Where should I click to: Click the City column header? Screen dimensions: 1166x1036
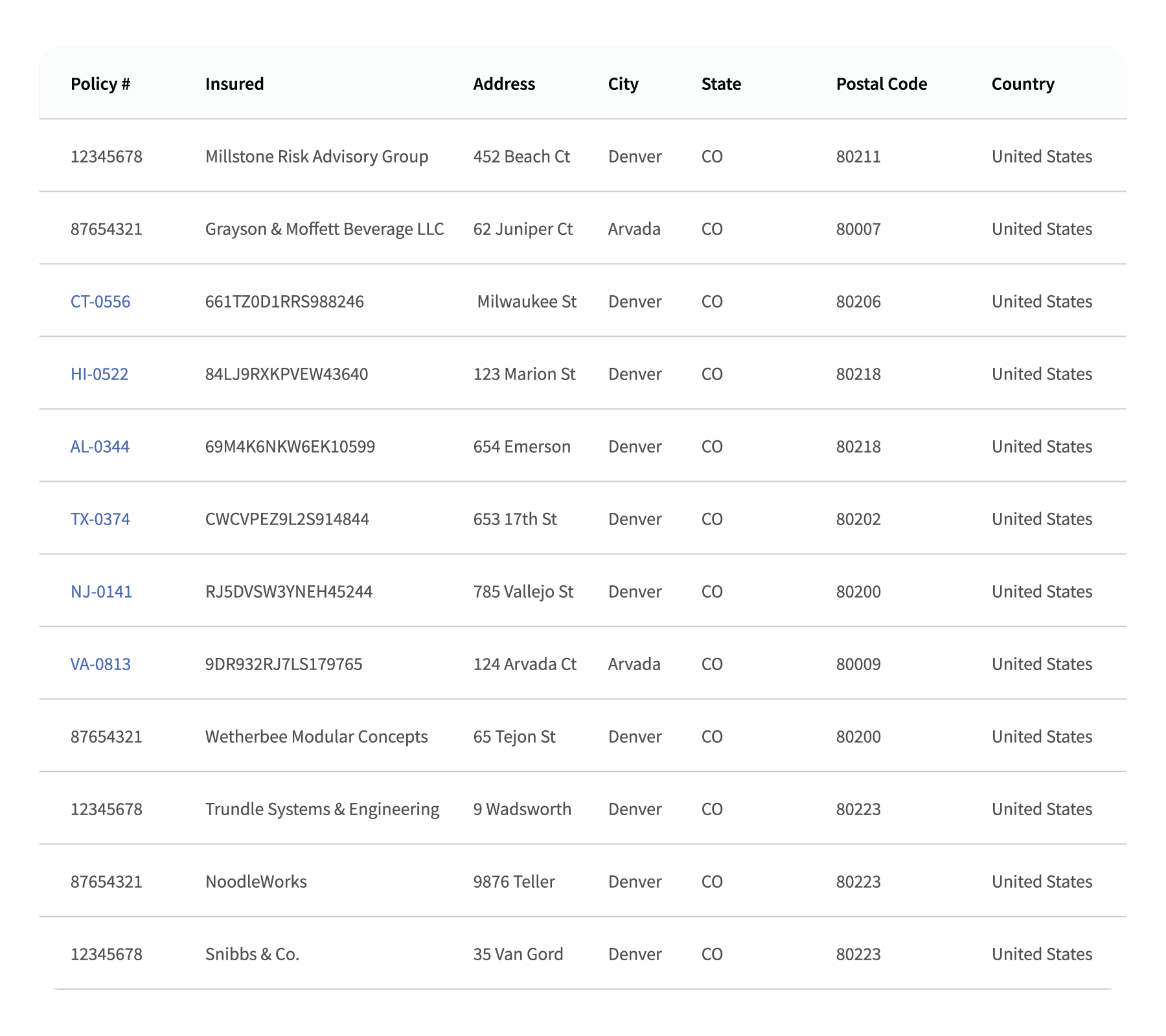(623, 84)
